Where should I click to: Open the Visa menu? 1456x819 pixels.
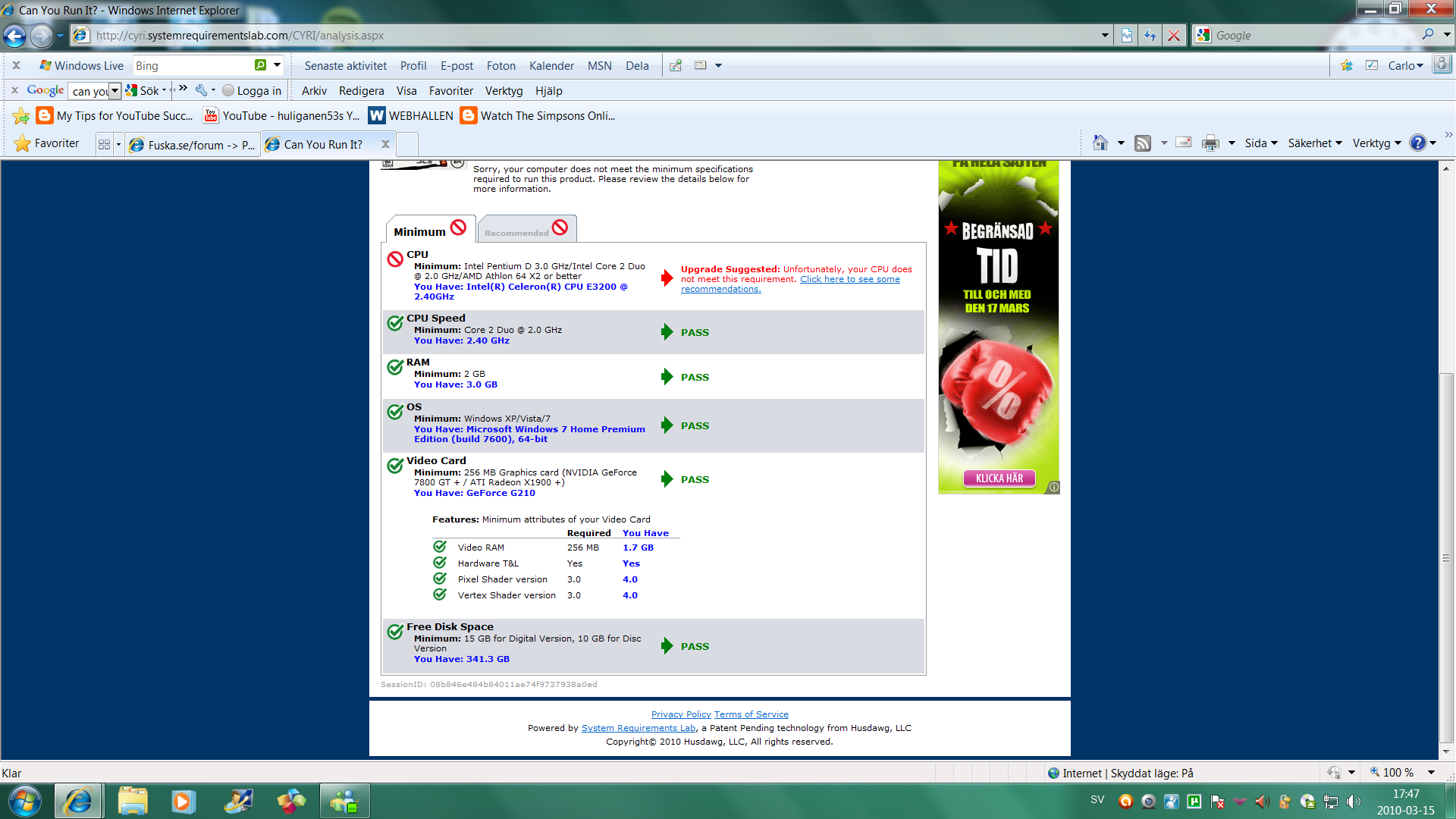click(406, 91)
